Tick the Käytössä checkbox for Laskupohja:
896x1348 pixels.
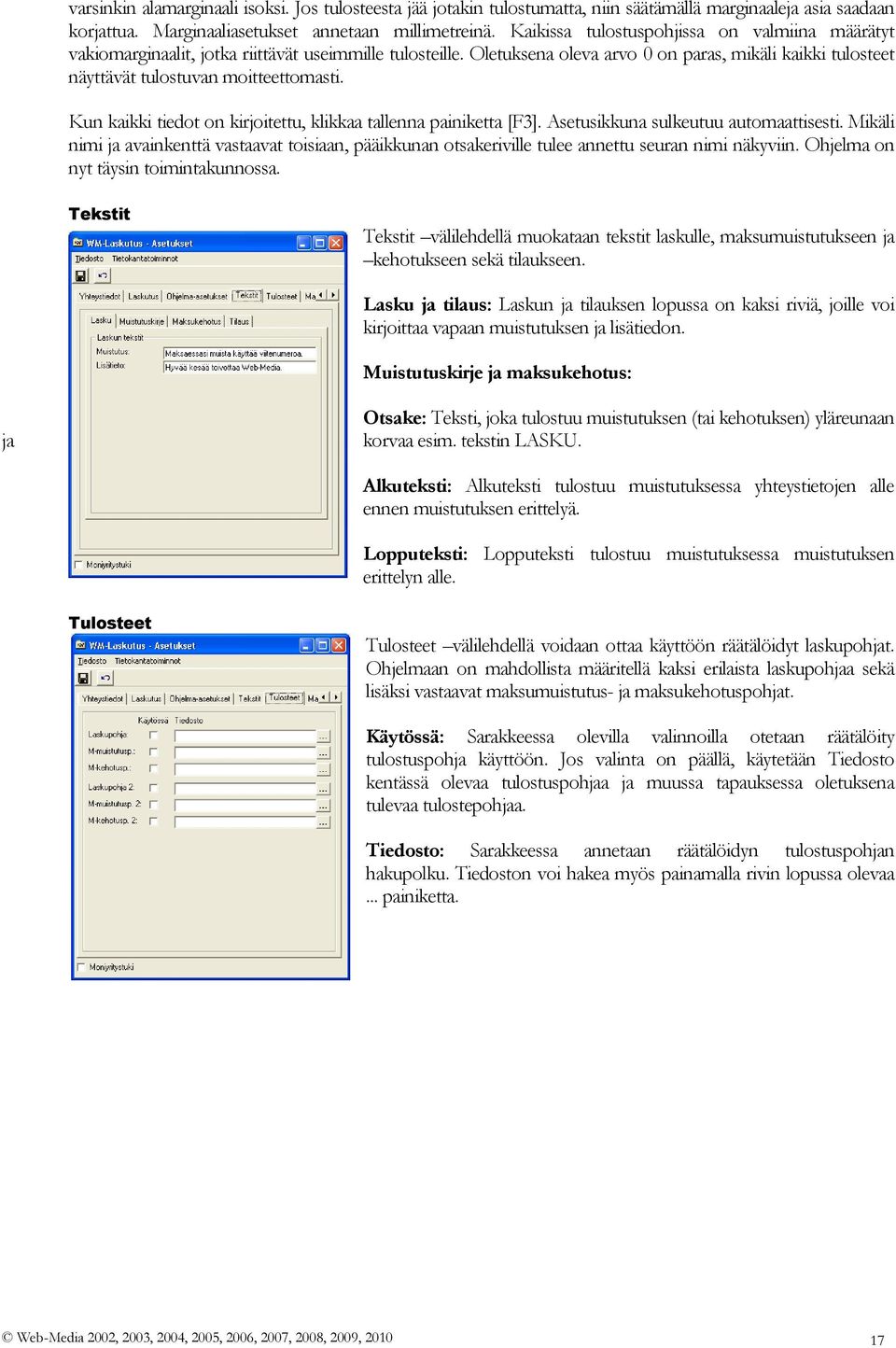coord(154,736)
